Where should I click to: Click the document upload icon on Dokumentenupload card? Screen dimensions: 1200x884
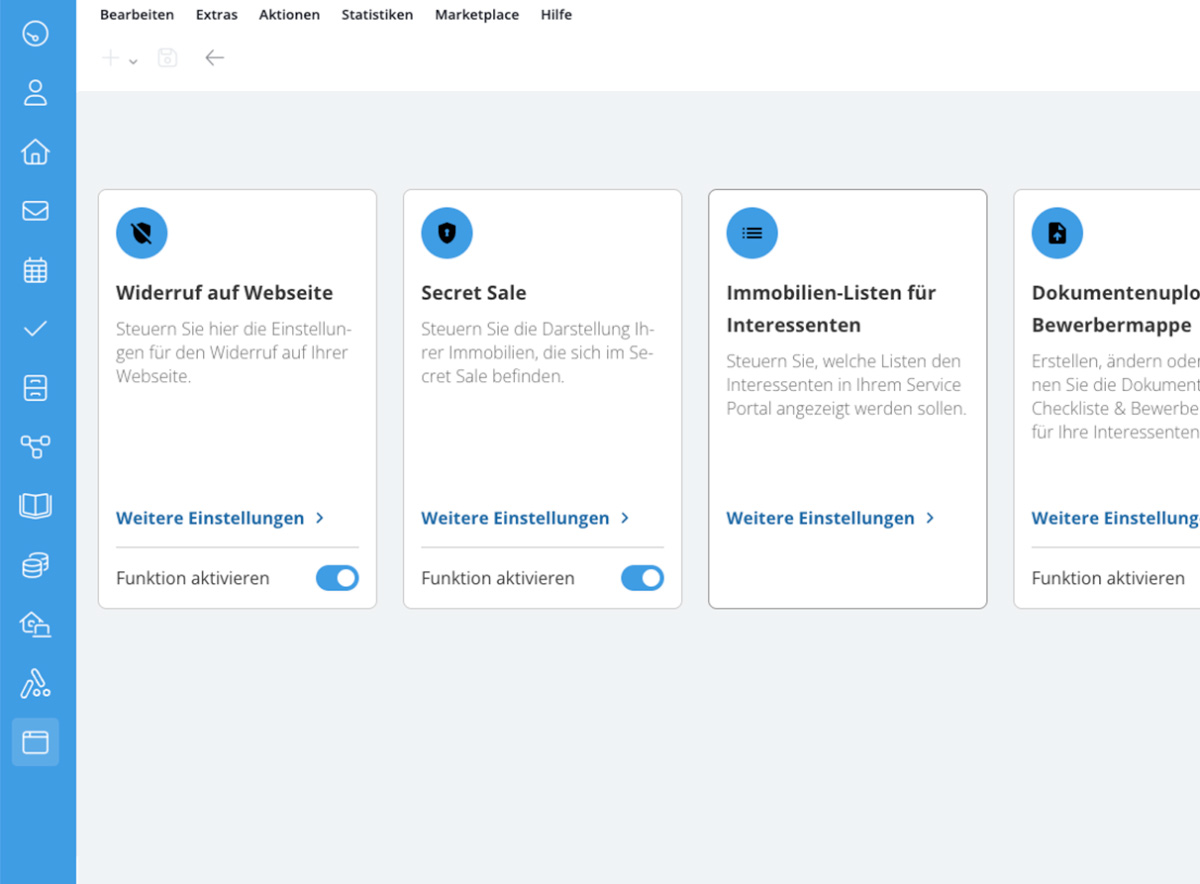tap(1057, 233)
